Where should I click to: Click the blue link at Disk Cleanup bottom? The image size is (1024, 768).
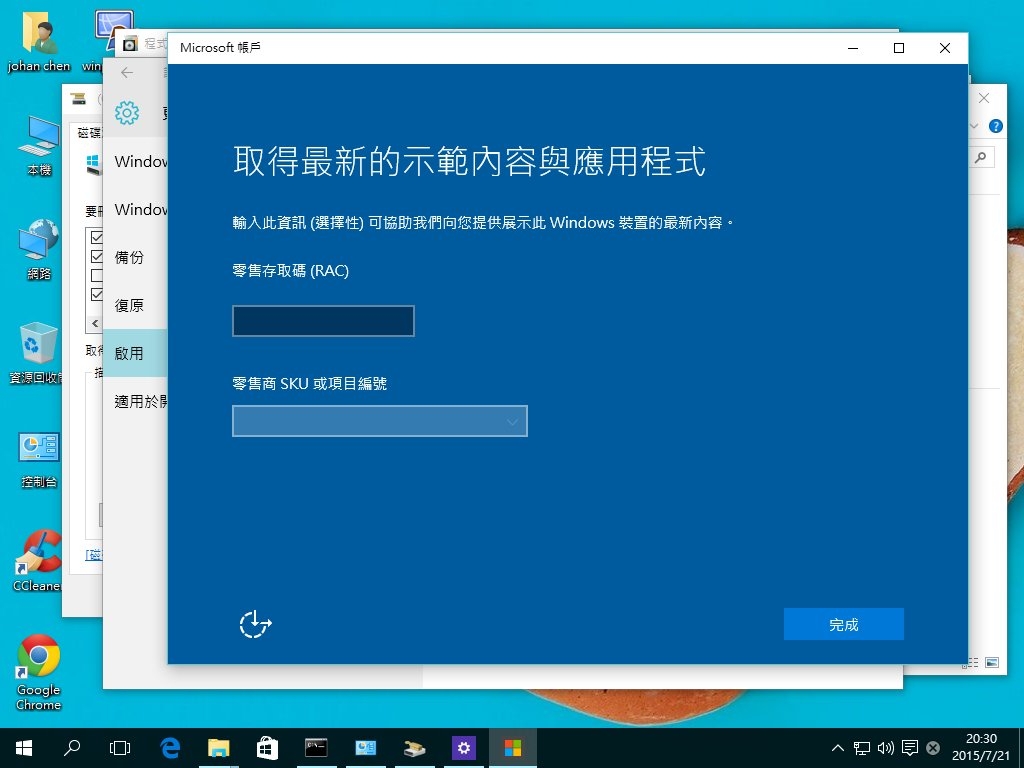click(x=93, y=554)
